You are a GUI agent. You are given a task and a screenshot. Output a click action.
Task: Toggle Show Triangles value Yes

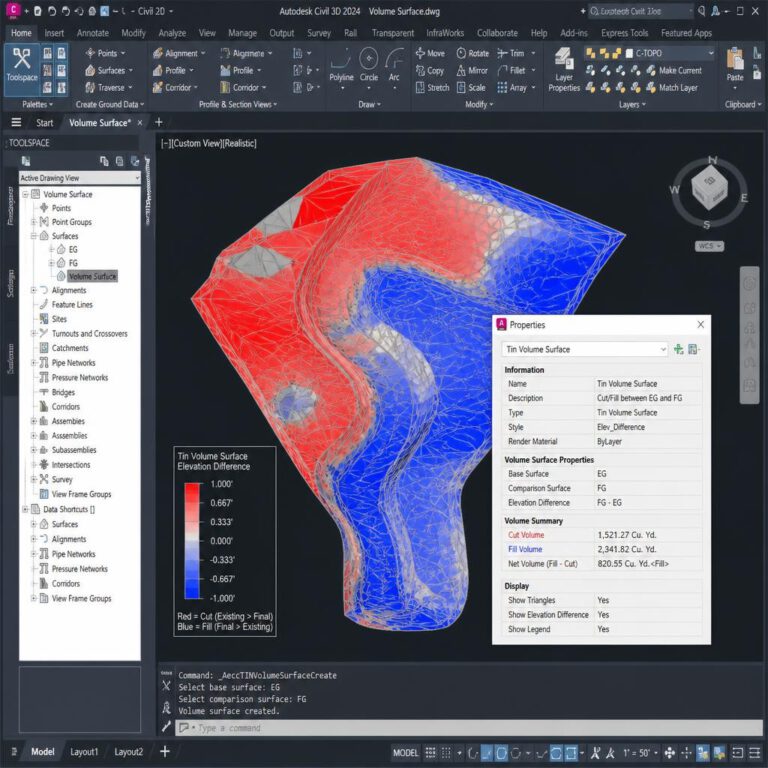603,600
